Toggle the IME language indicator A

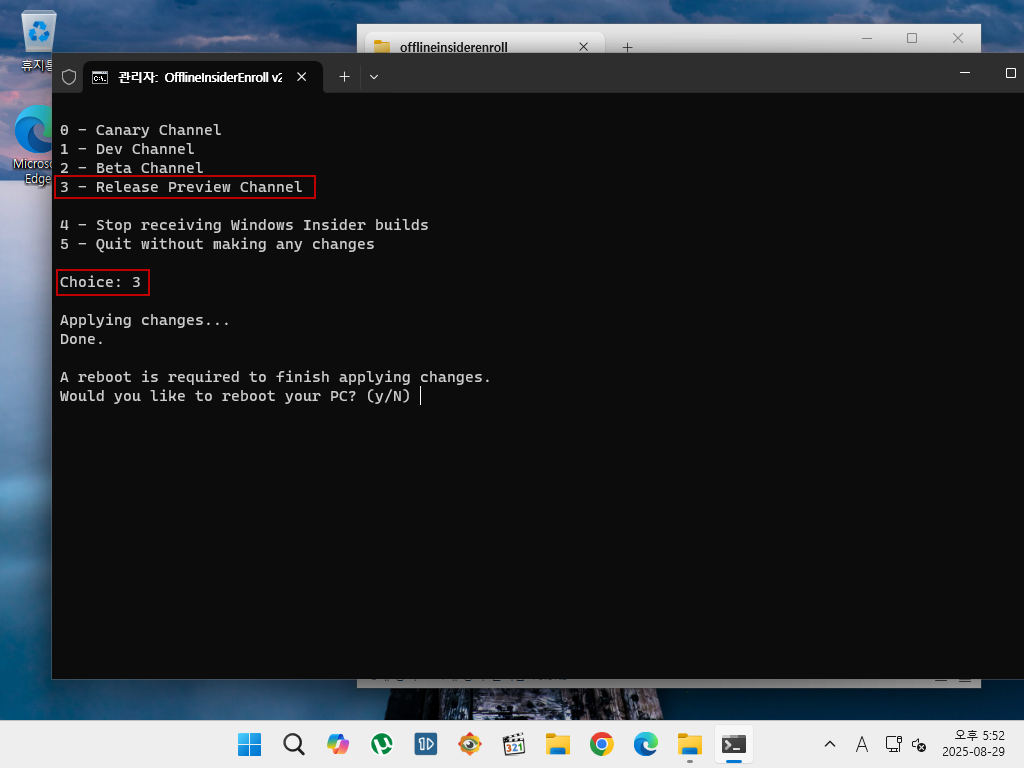pos(862,744)
